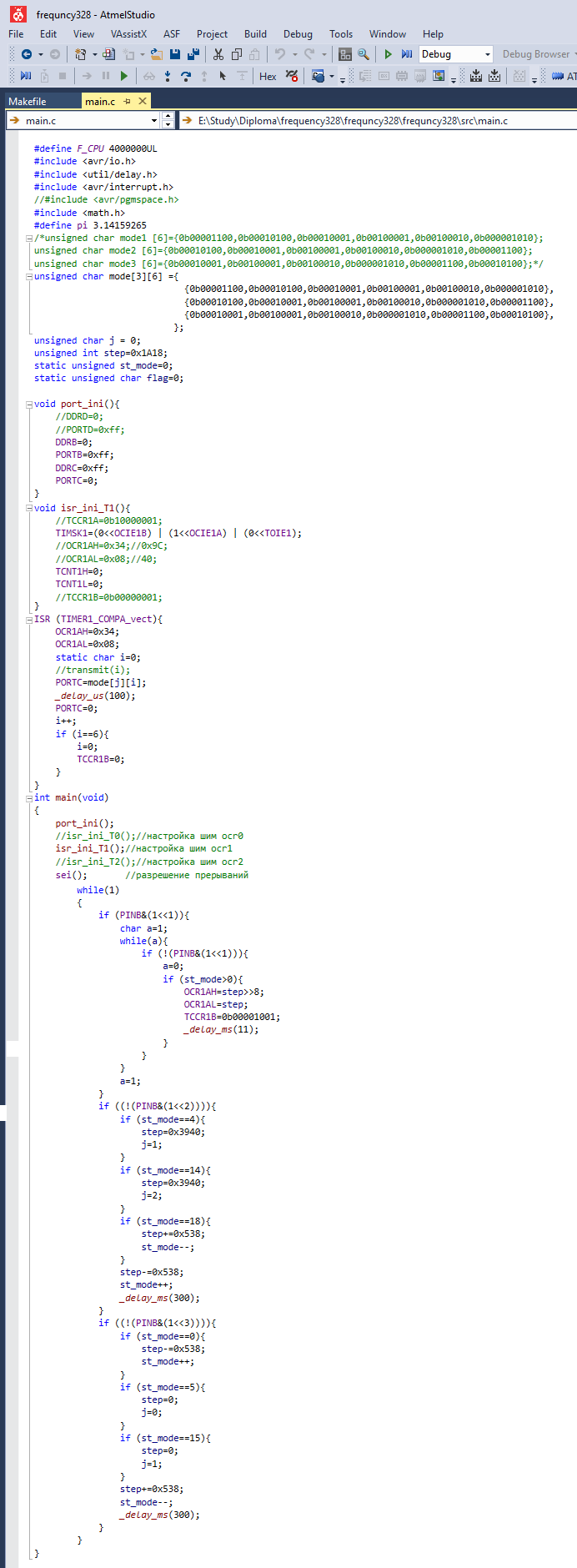Click the '#define pi 3.14159265' line
The width and height of the screenshot is (577, 1568).
tap(90, 225)
